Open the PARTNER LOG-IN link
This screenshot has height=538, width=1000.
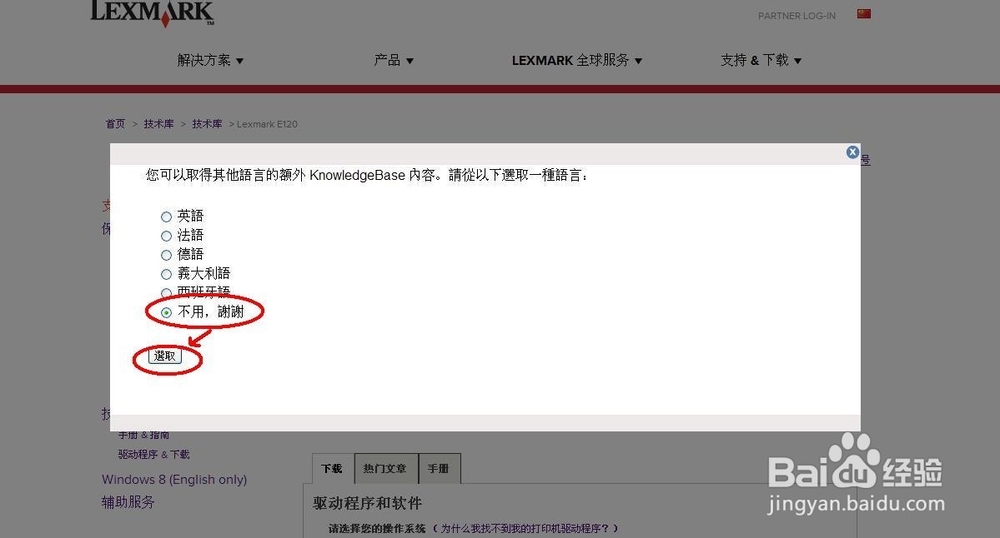click(797, 16)
